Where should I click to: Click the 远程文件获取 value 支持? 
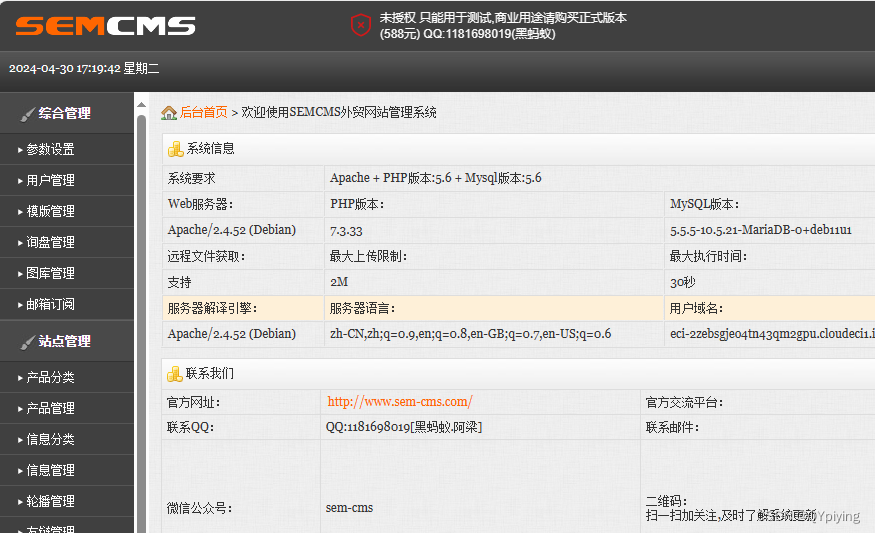[179, 282]
